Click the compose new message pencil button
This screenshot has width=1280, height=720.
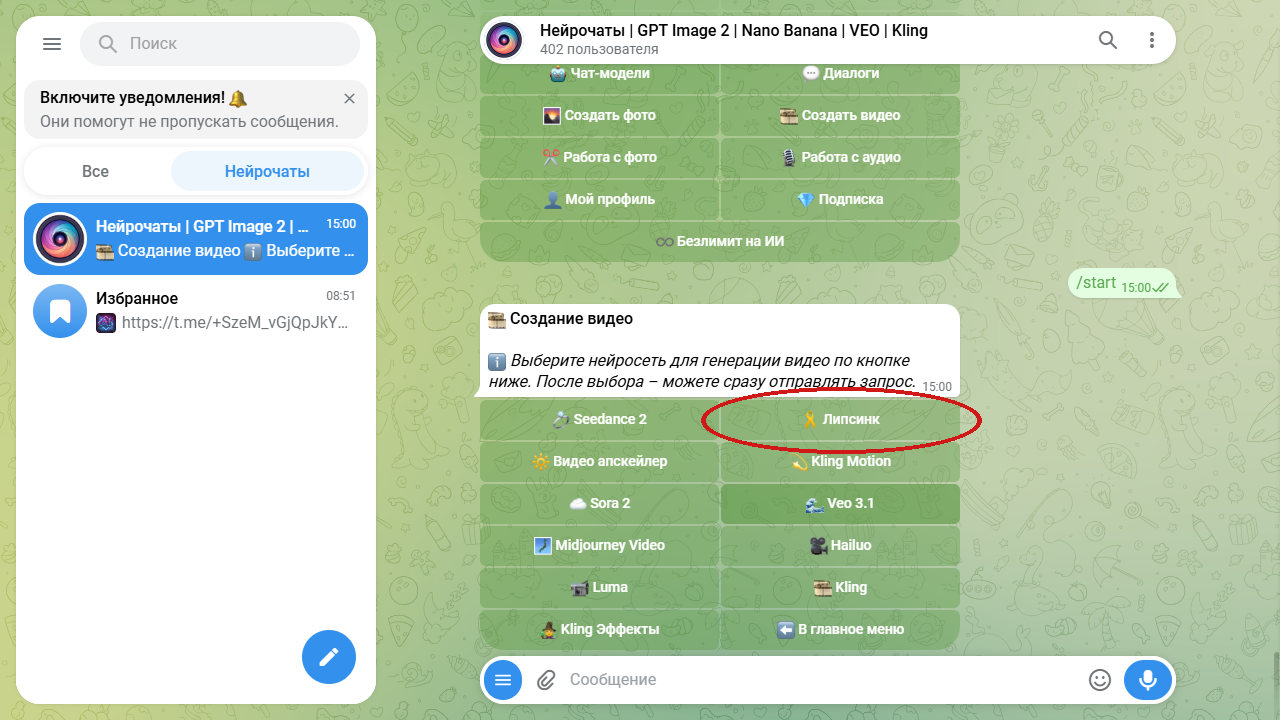coord(329,657)
